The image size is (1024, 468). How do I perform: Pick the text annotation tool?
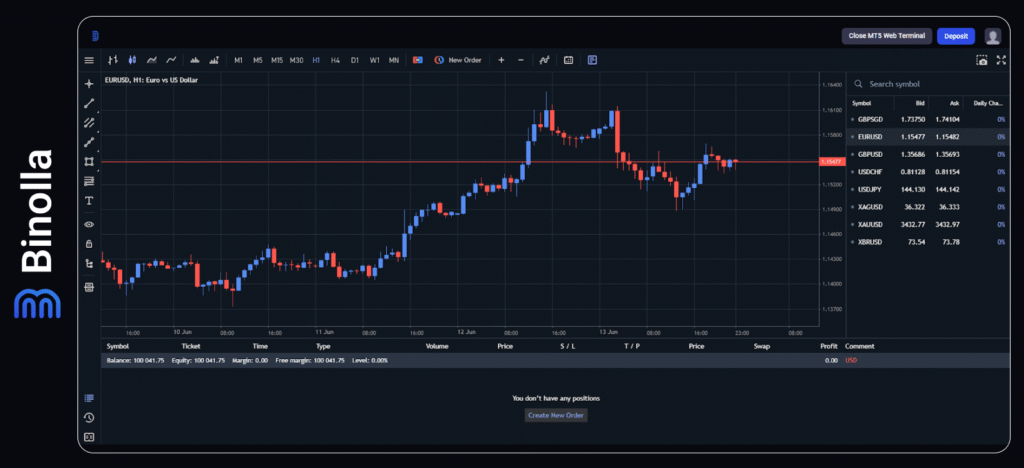click(89, 200)
